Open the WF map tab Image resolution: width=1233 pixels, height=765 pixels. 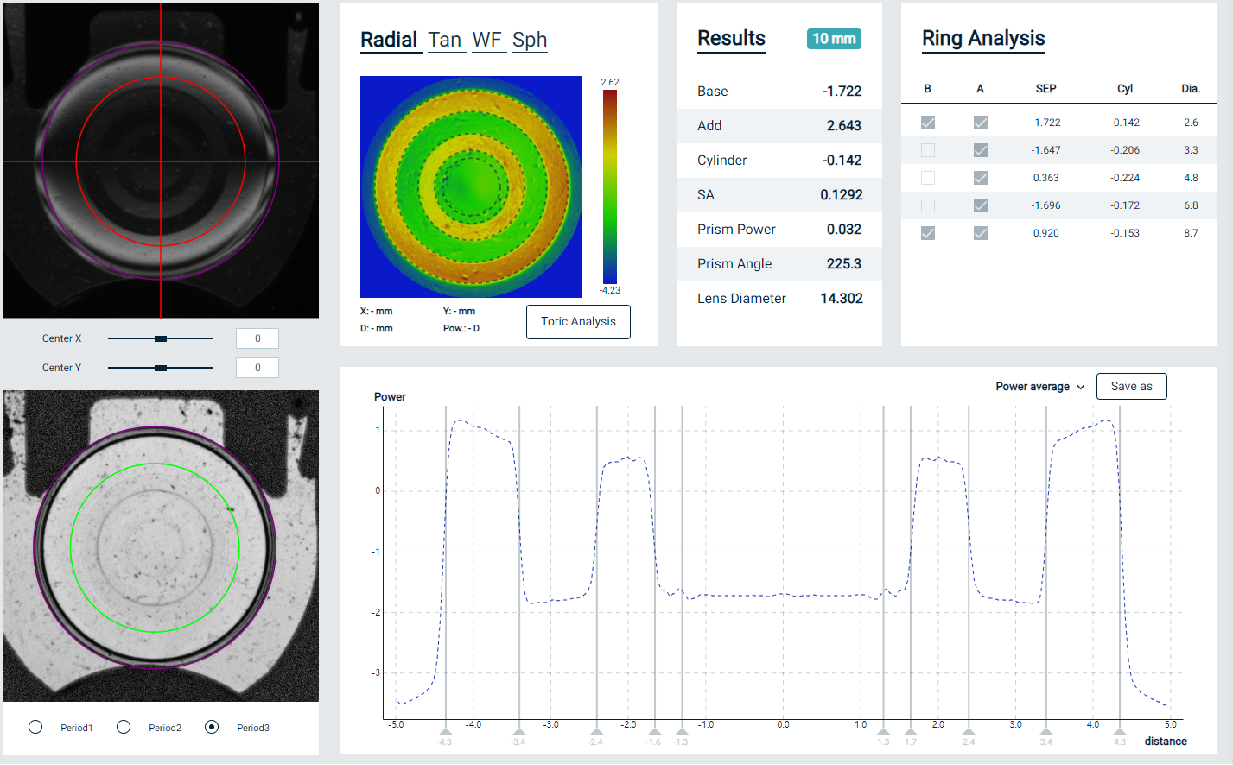click(488, 40)
